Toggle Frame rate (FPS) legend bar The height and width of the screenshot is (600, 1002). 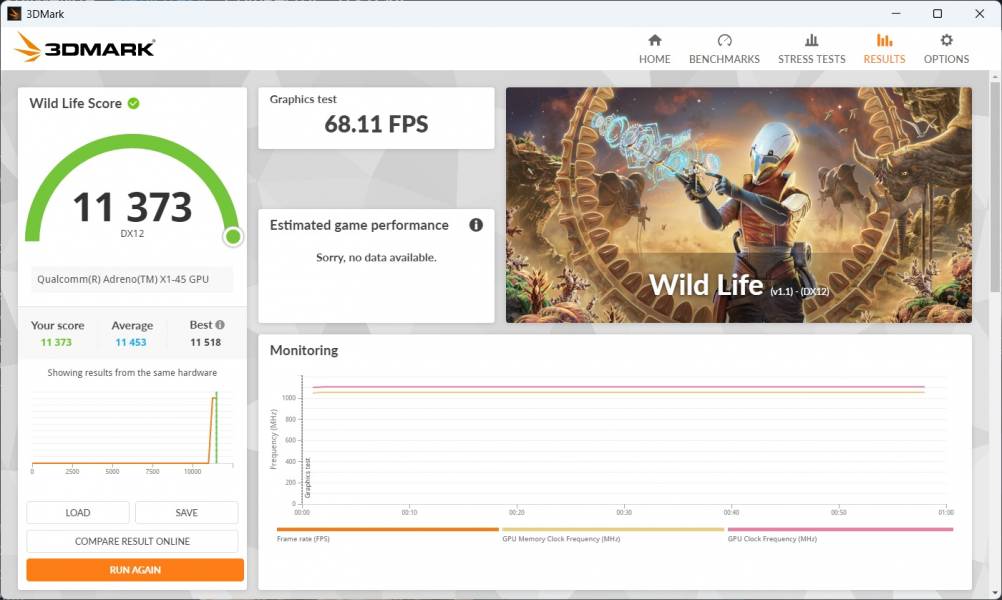pos(387,529)
